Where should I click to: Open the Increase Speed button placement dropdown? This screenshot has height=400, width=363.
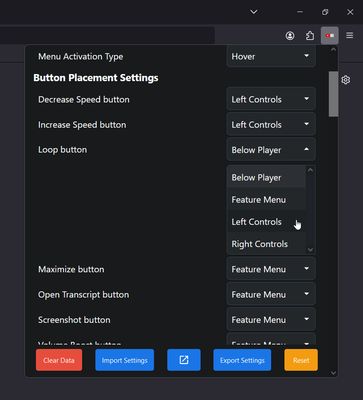(x=271, y=125)
